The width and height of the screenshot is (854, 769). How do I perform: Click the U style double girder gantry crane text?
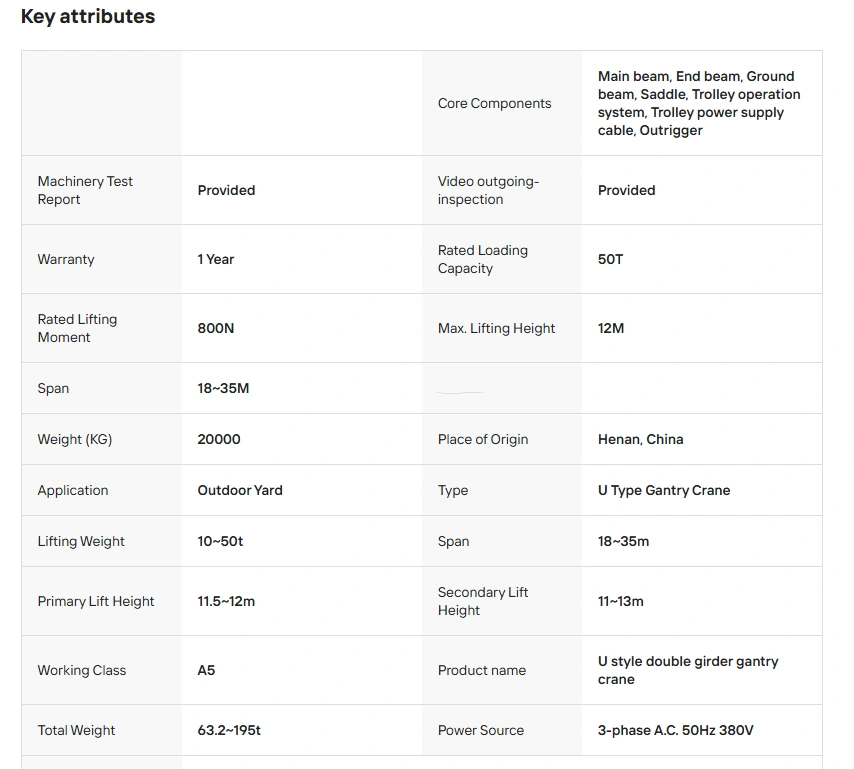coord(688,670)
